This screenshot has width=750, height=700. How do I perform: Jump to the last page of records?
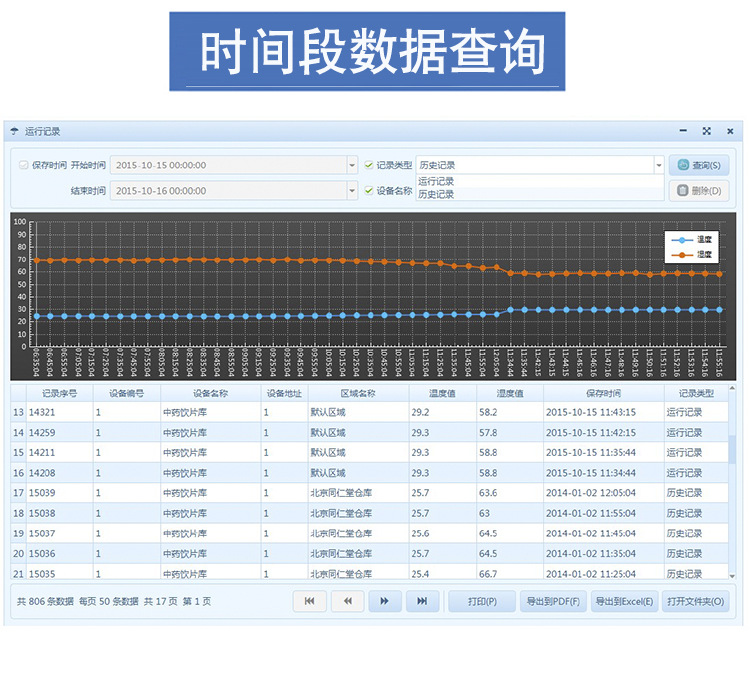[x=422, y=601]
